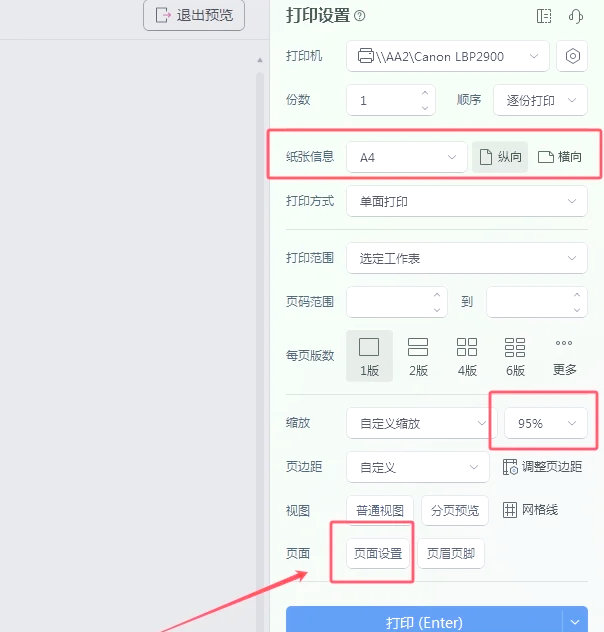The height and width of the screenshot is (632, 604).
Task: Open the A4 paper size dropdown
Action: [x=407, y=157]
